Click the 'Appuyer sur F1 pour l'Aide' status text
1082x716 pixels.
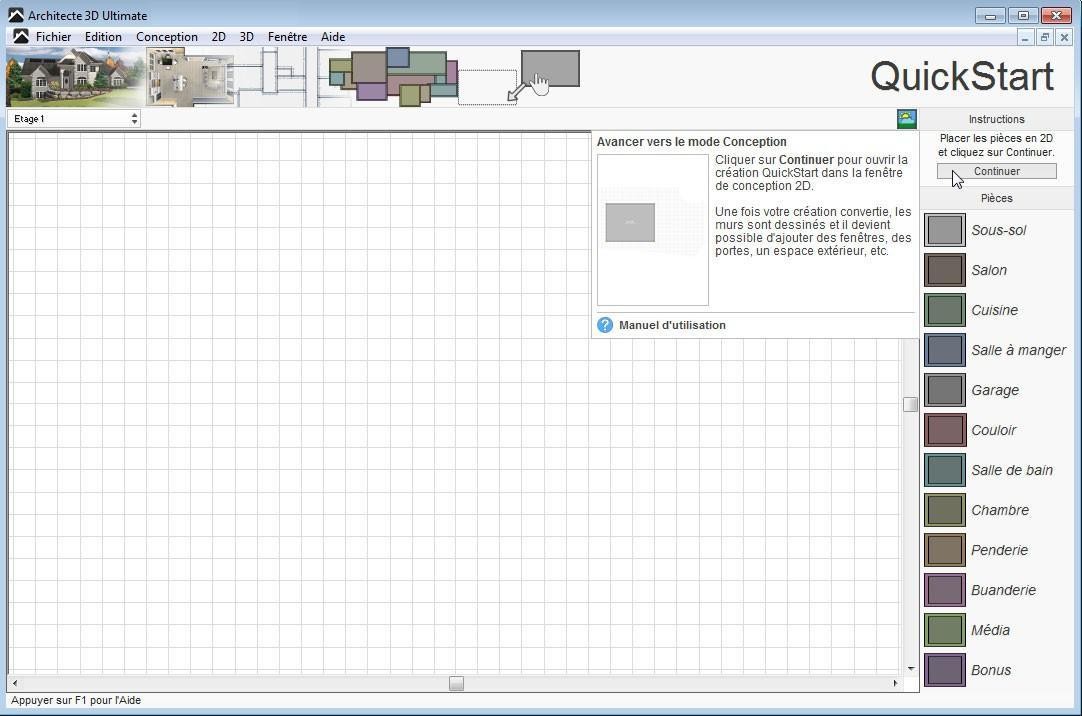[76, 700]
